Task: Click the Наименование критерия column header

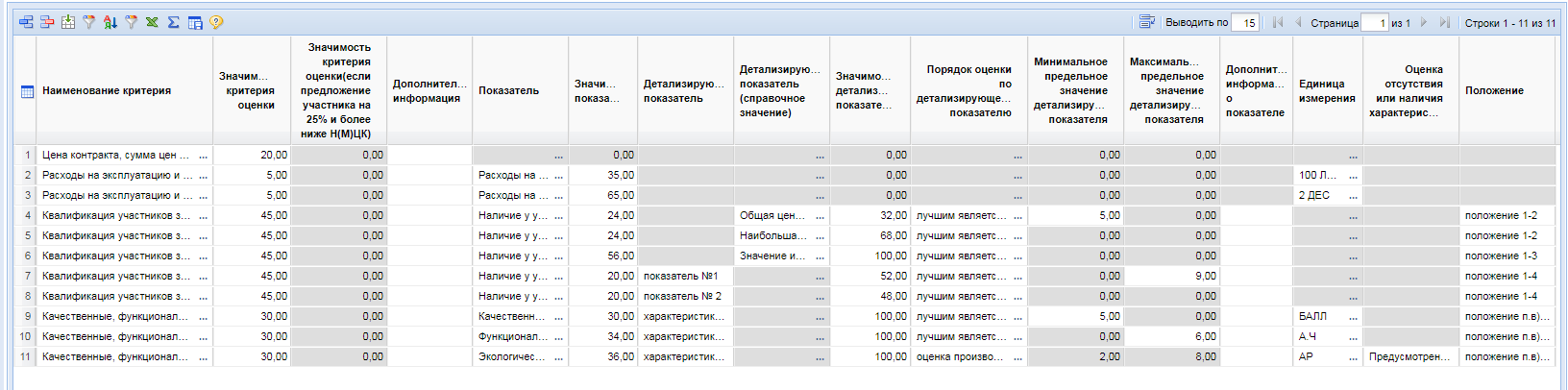Action: [107, 91]
